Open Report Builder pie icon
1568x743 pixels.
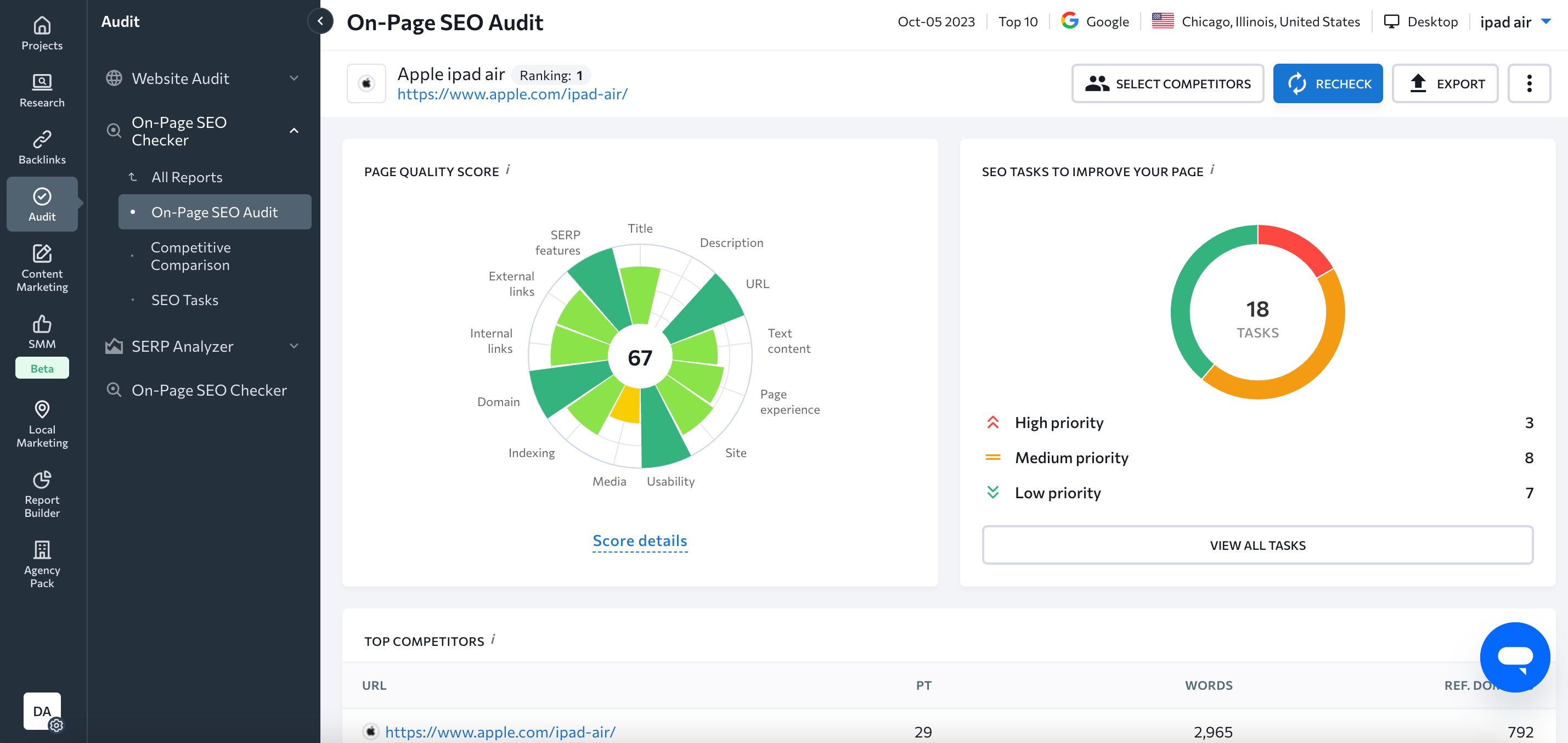tap(42, 480)
